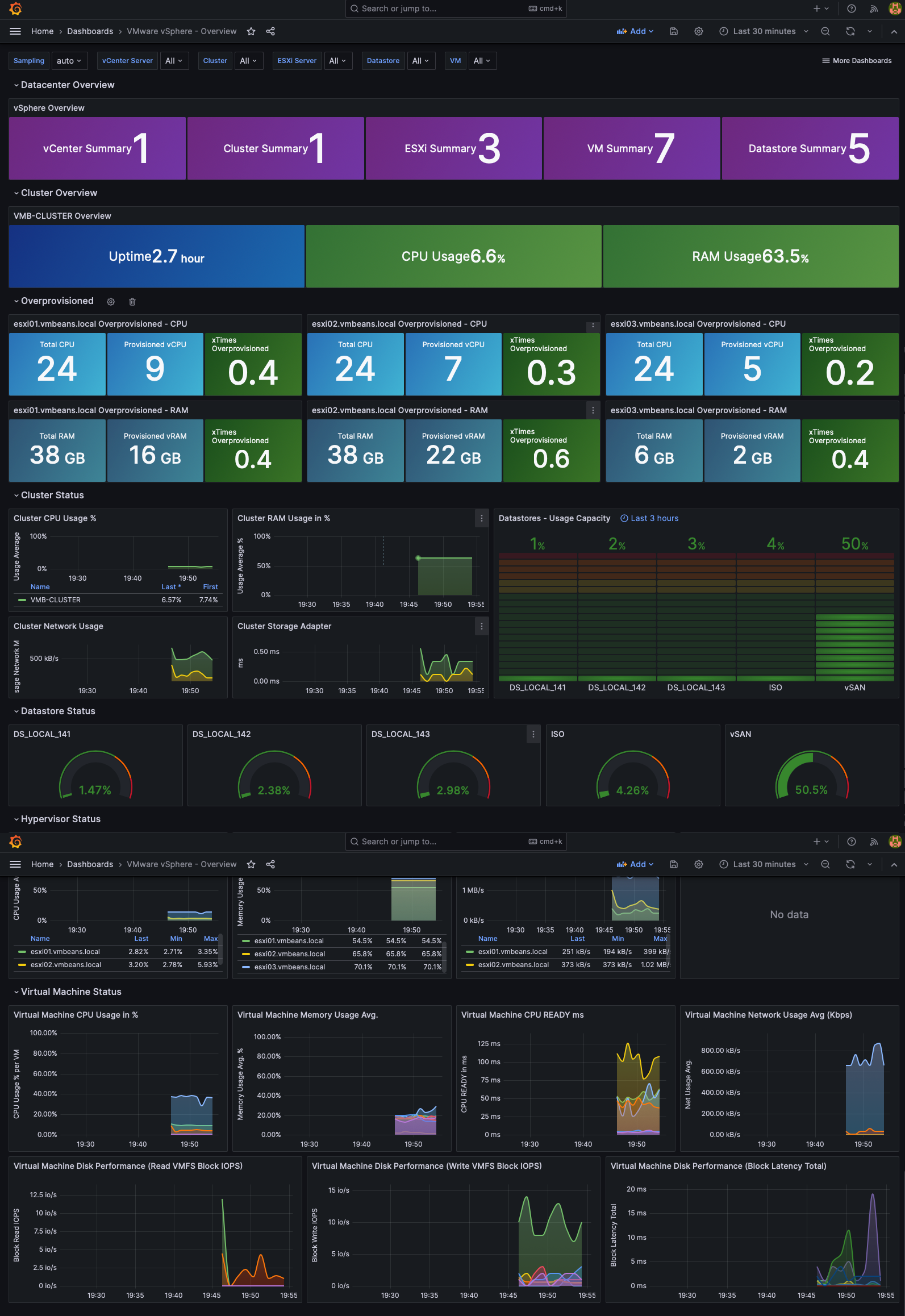Image resolution: width=905 pixels, height=1316 pixels.
Task: Open help icon in the topmost header
Action: click(852, 9)
